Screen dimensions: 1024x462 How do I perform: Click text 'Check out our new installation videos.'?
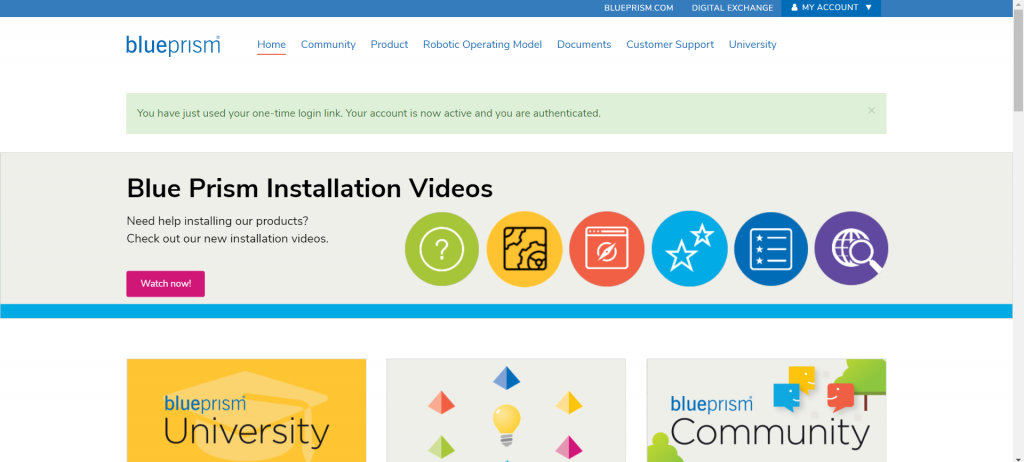click(x=227, y=239)
